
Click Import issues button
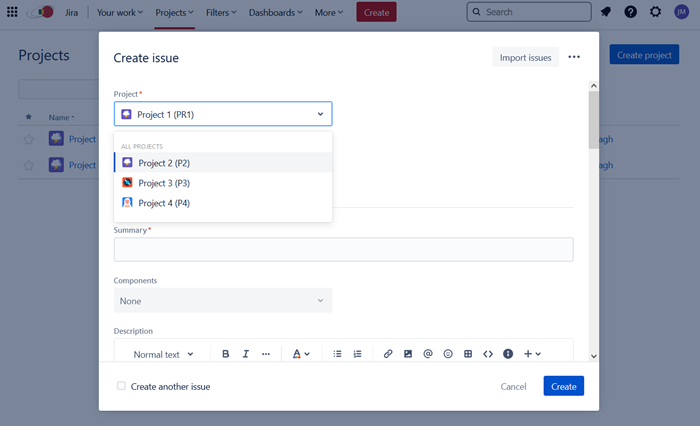[x=525, y=57]
